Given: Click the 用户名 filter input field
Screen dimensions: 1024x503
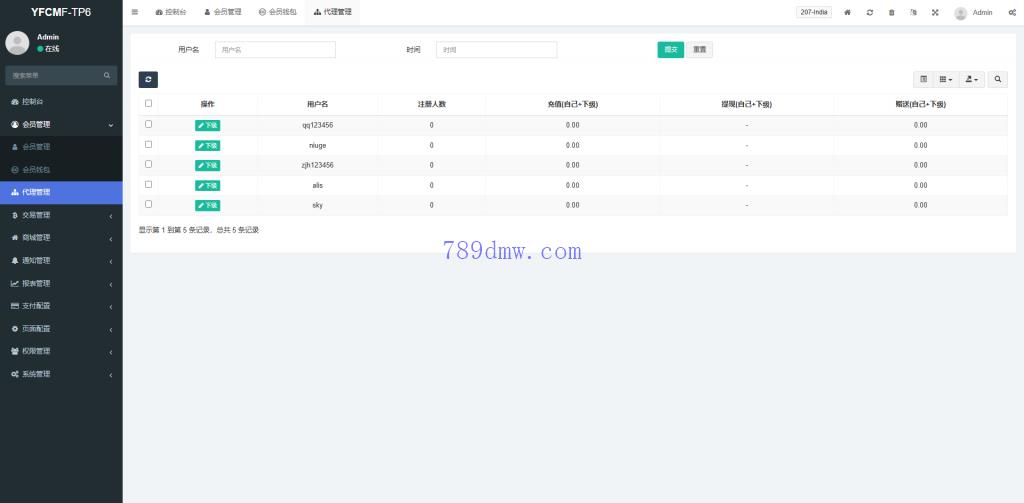Looking at the screenshot, I should pyautogui.click(x=275, y=49).
